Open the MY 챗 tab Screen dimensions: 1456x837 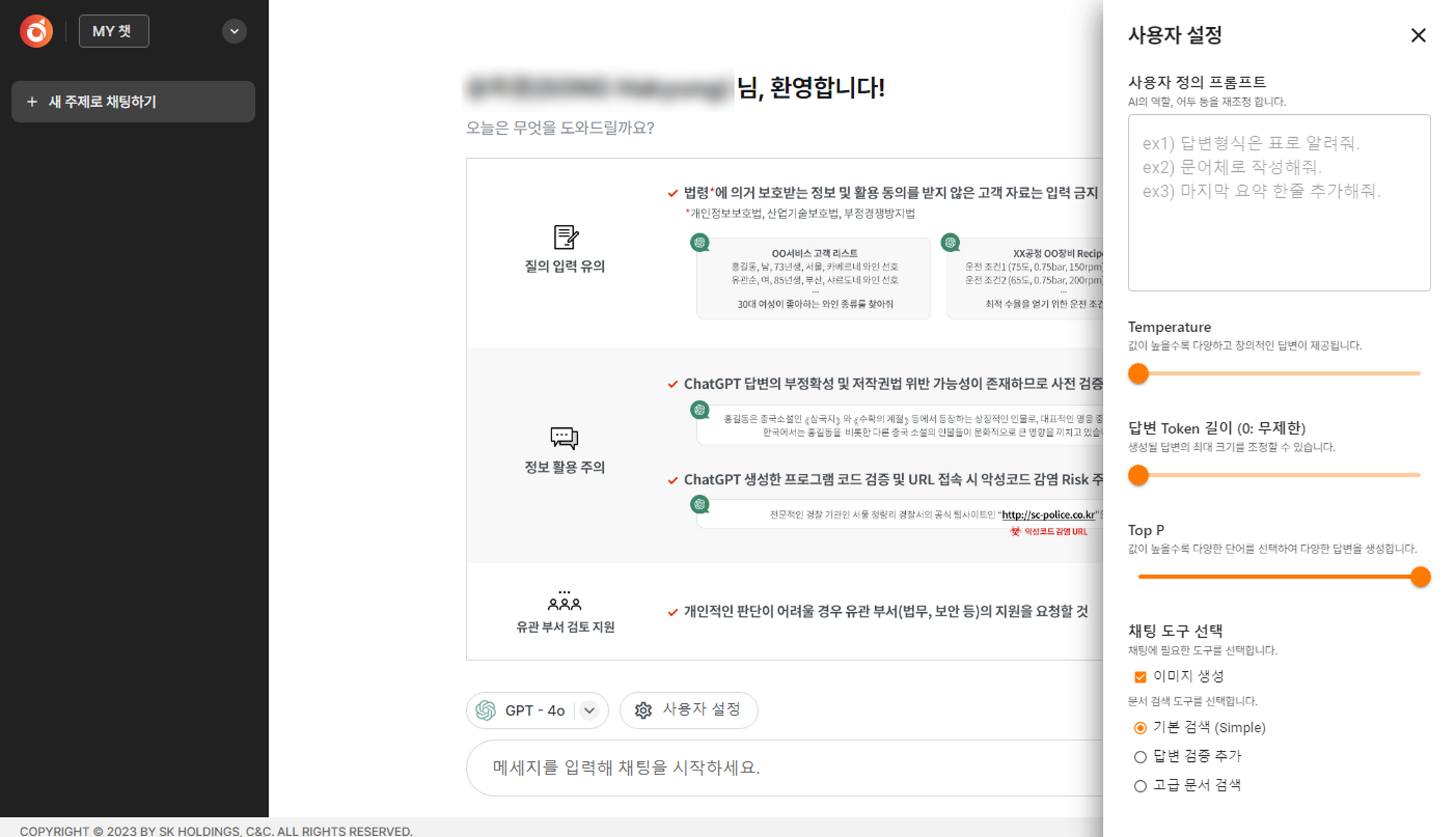(114, 31)
